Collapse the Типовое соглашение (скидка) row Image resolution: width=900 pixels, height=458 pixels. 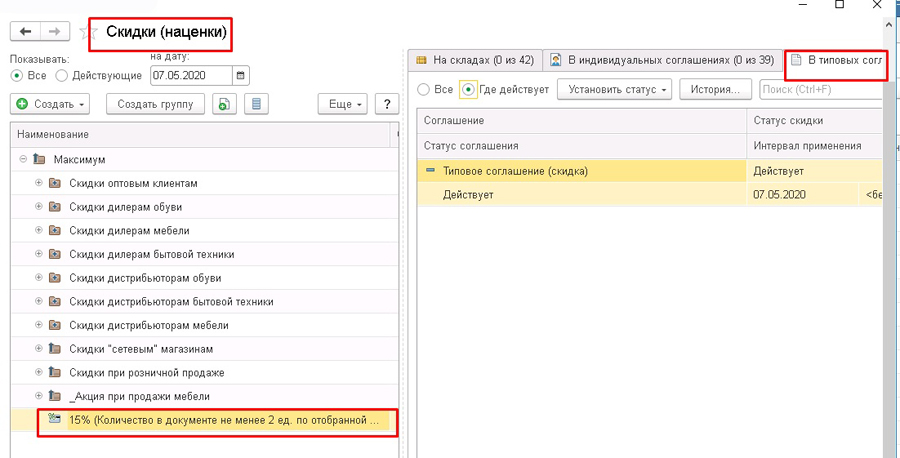coord(429,171)
